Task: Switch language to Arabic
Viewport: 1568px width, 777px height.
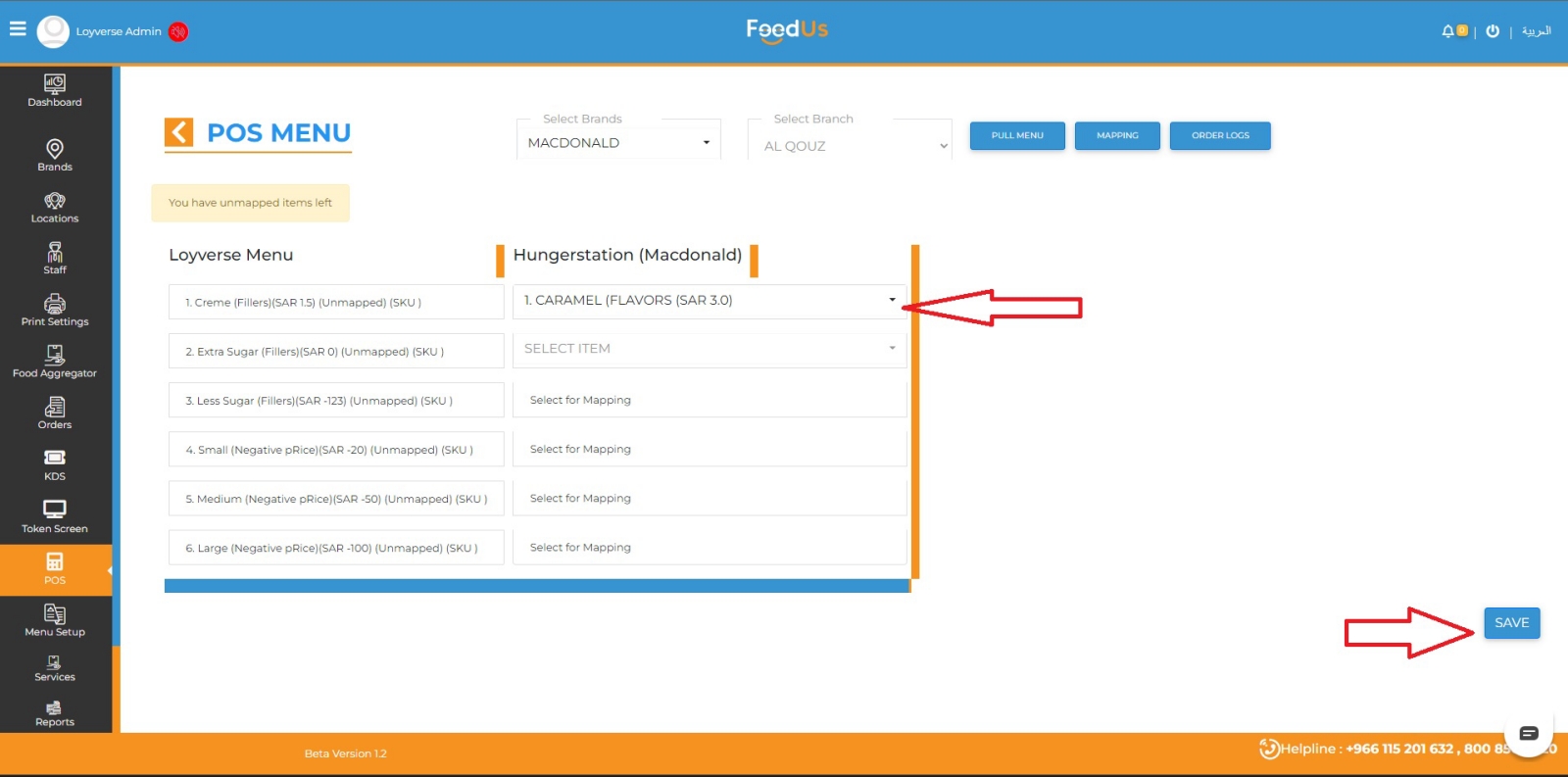Action: [1536, 31]
